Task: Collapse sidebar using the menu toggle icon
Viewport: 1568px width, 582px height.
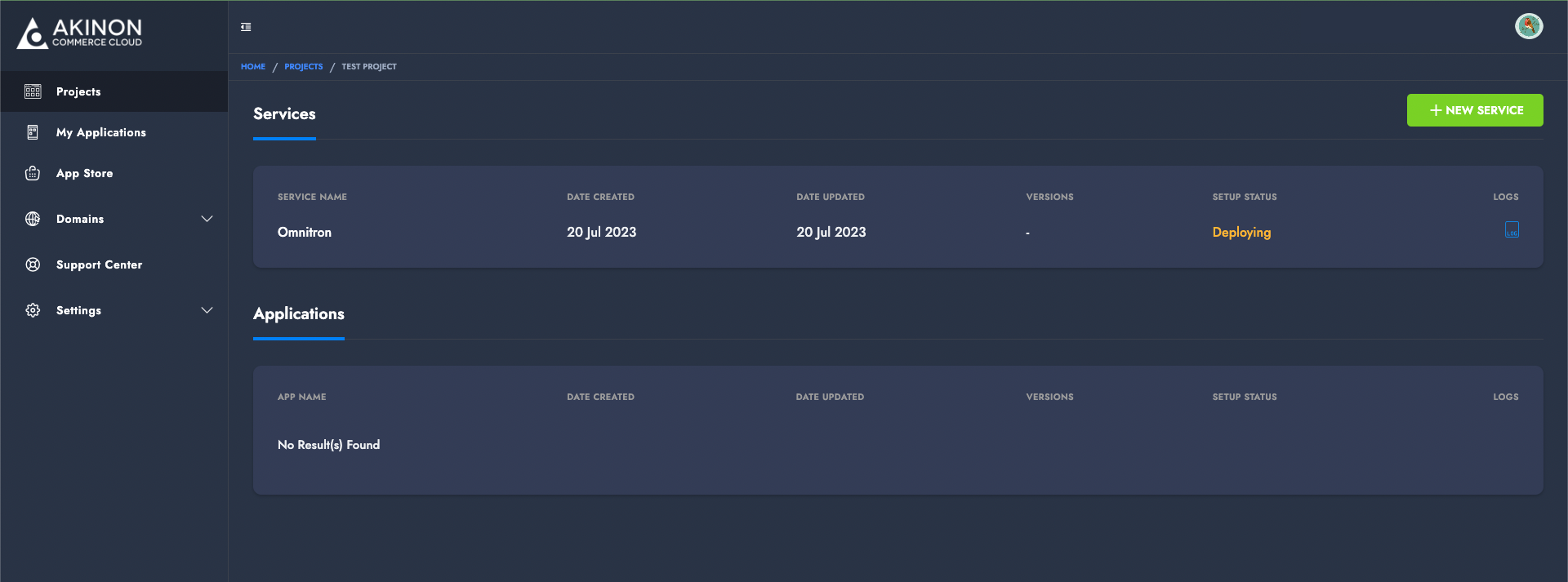Action: point(246,27)
